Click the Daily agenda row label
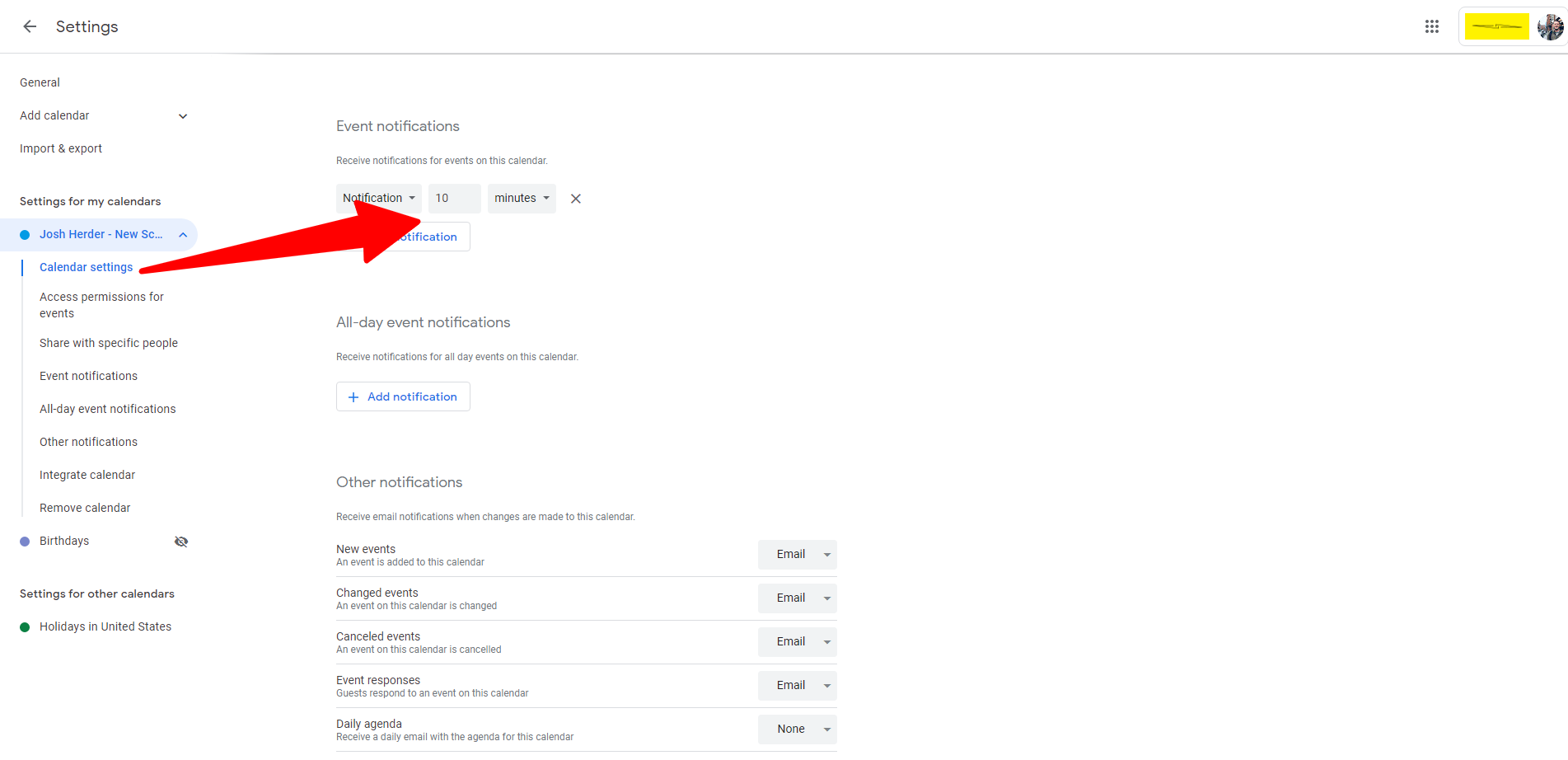The height and width of the screenshot is (760, 1568). [369, 724]
